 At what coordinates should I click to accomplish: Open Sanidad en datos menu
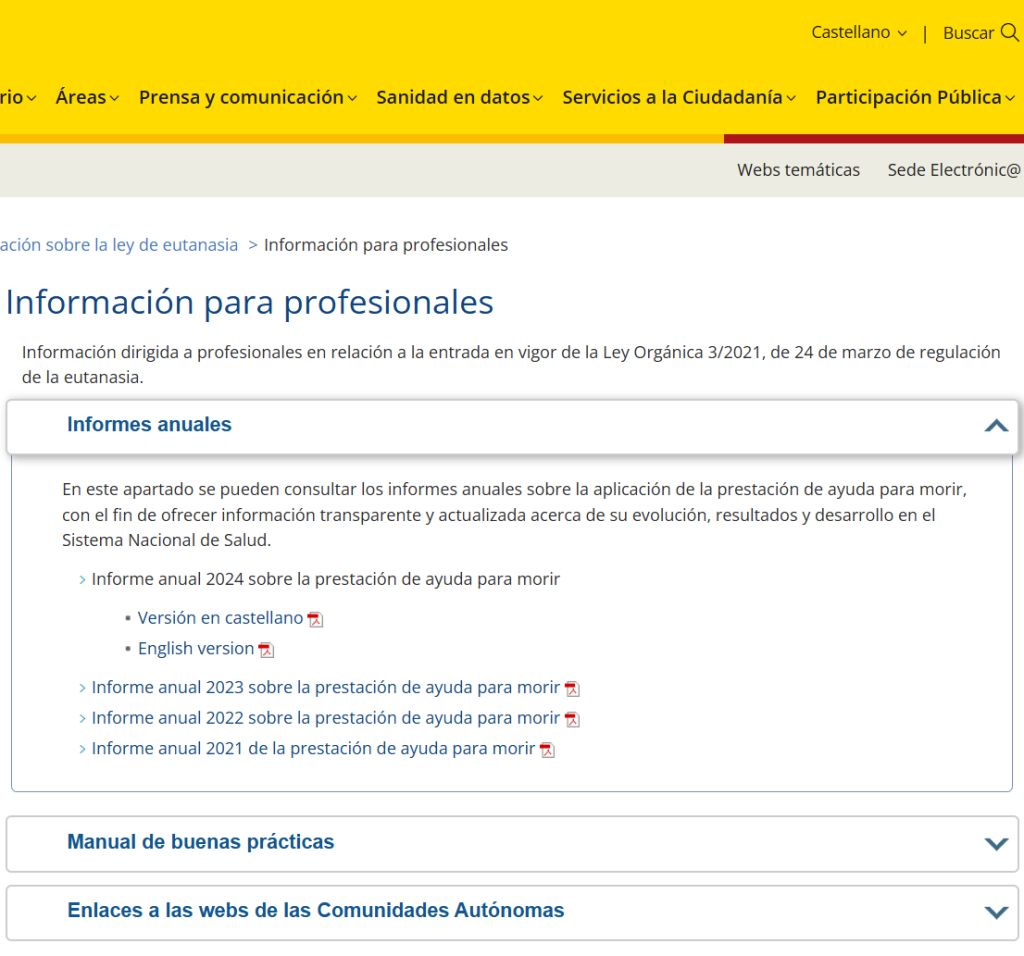[x=459, y=97]
